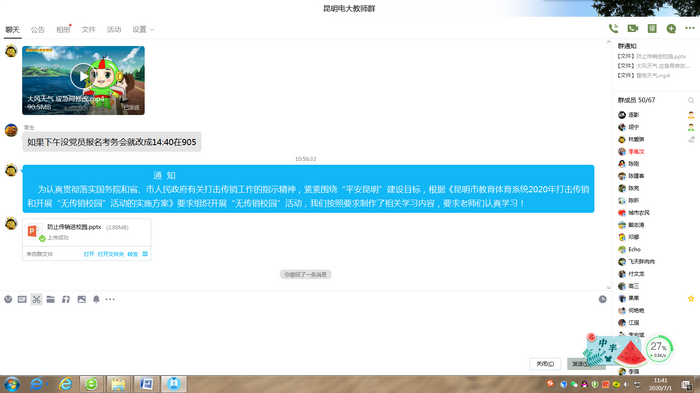
Task: Open the 文件 tab
Action: pos(88,29)
